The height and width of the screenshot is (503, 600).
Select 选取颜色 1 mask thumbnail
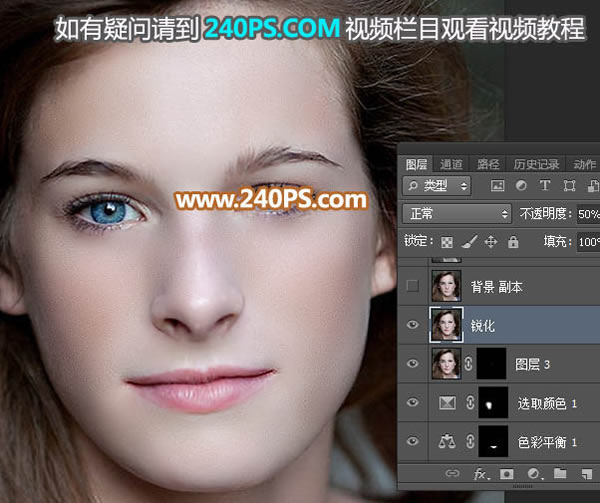coord(493,402)
